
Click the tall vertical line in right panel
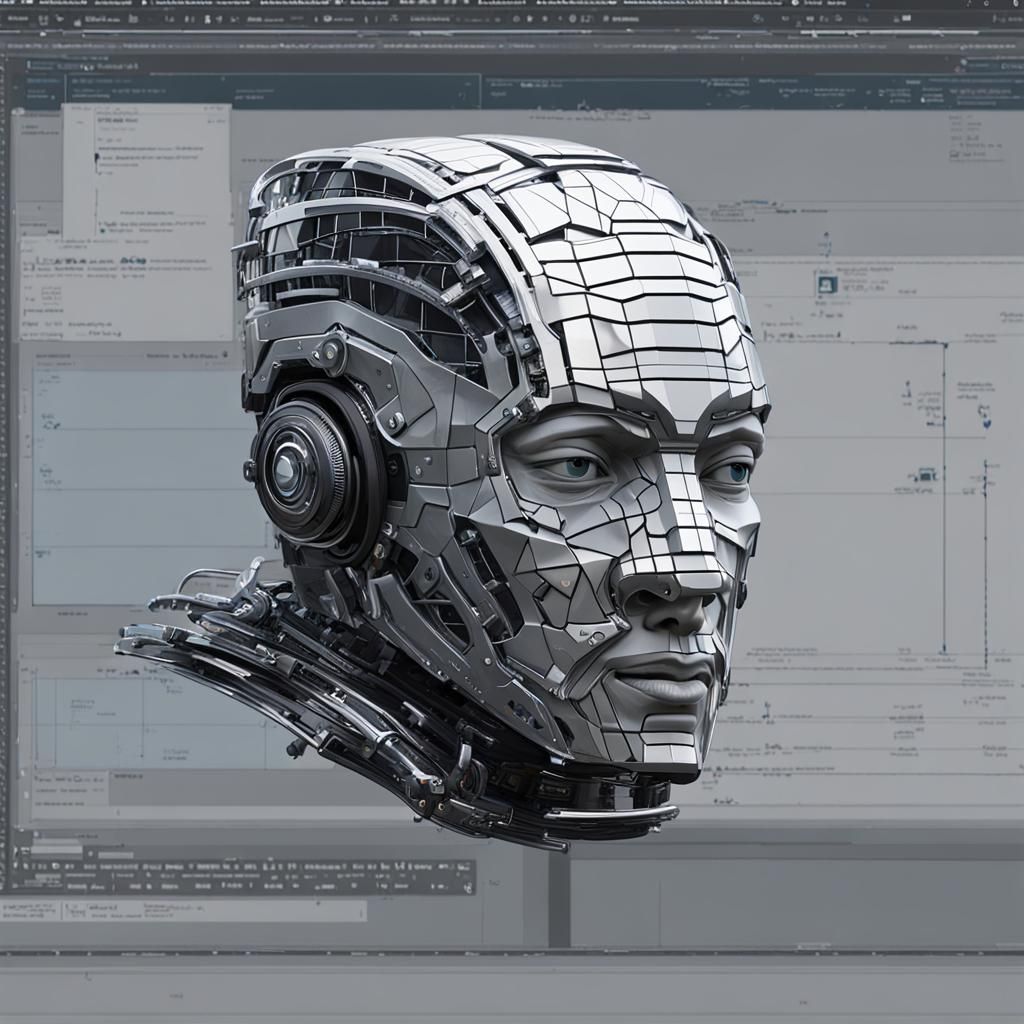coord(944,500)
